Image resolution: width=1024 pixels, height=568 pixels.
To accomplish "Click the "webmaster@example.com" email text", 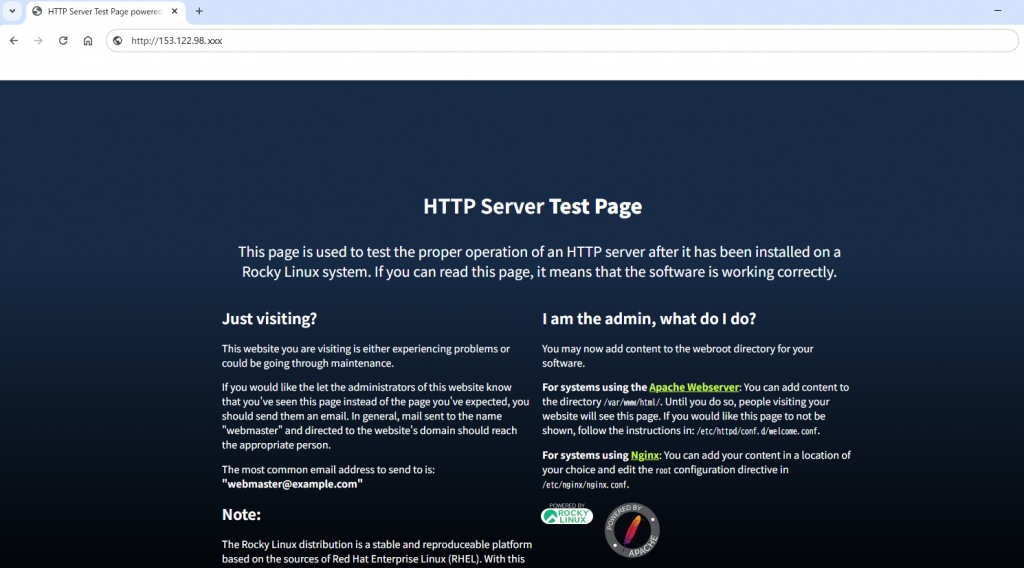I will coord(292,484).
